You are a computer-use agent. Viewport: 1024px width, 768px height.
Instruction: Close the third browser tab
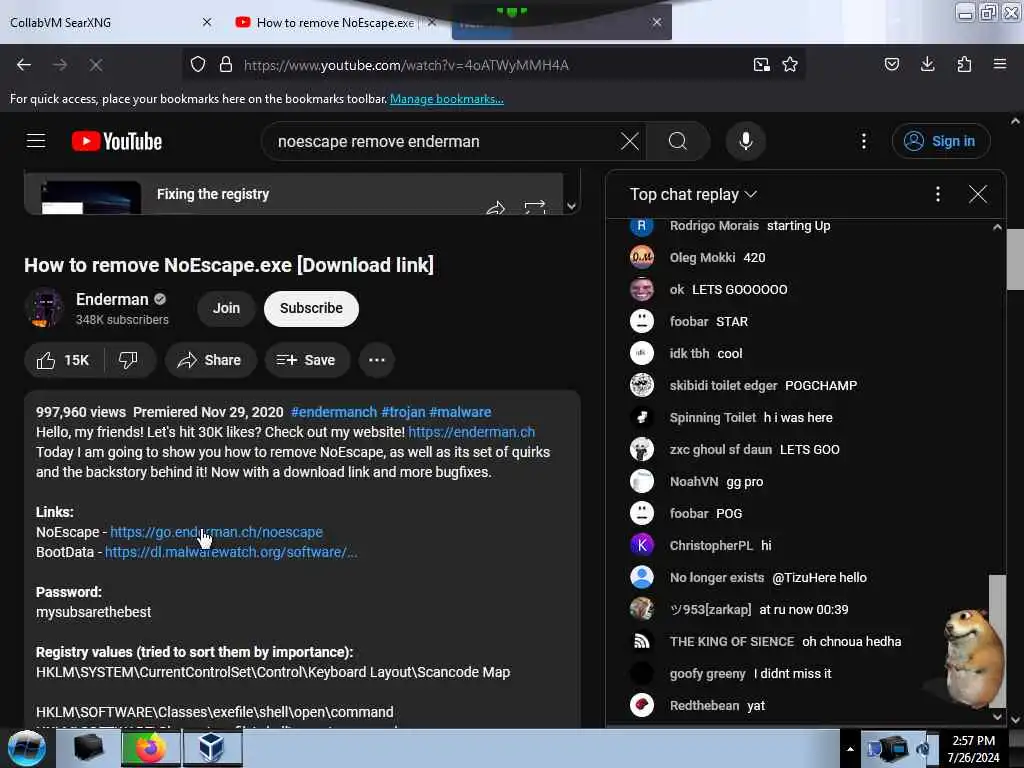[656, 22]
